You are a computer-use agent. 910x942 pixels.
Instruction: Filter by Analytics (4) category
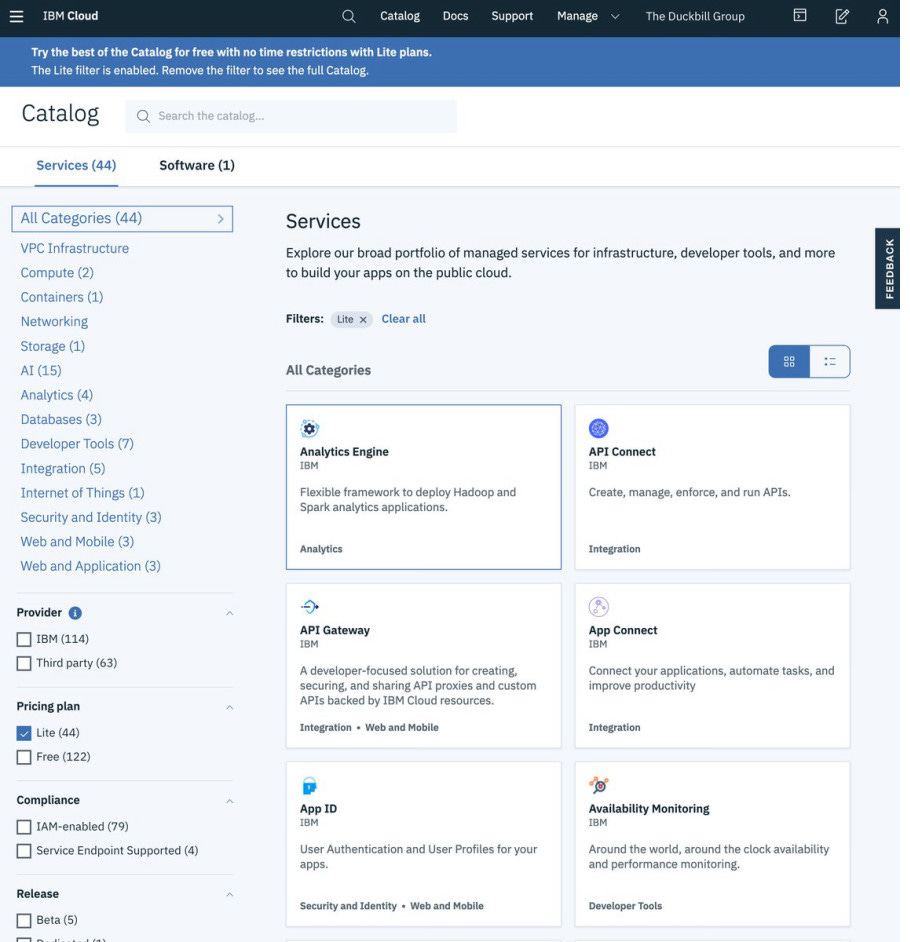[56, 395]
